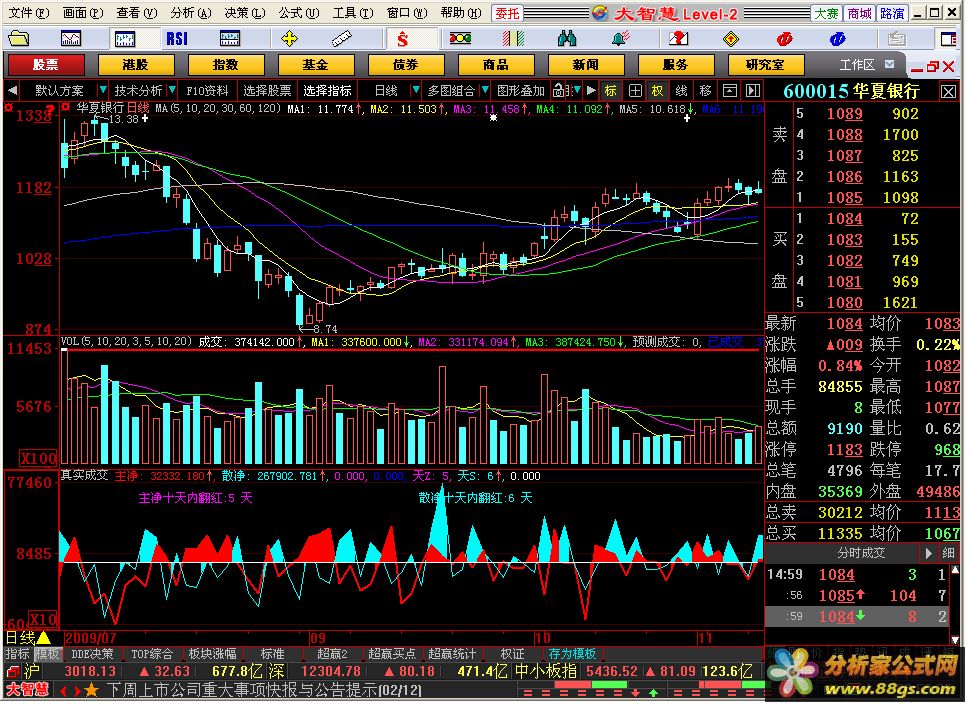This screenshot has height=704, width=967.
Task: Open the 工具 menu
Action: 353,12
